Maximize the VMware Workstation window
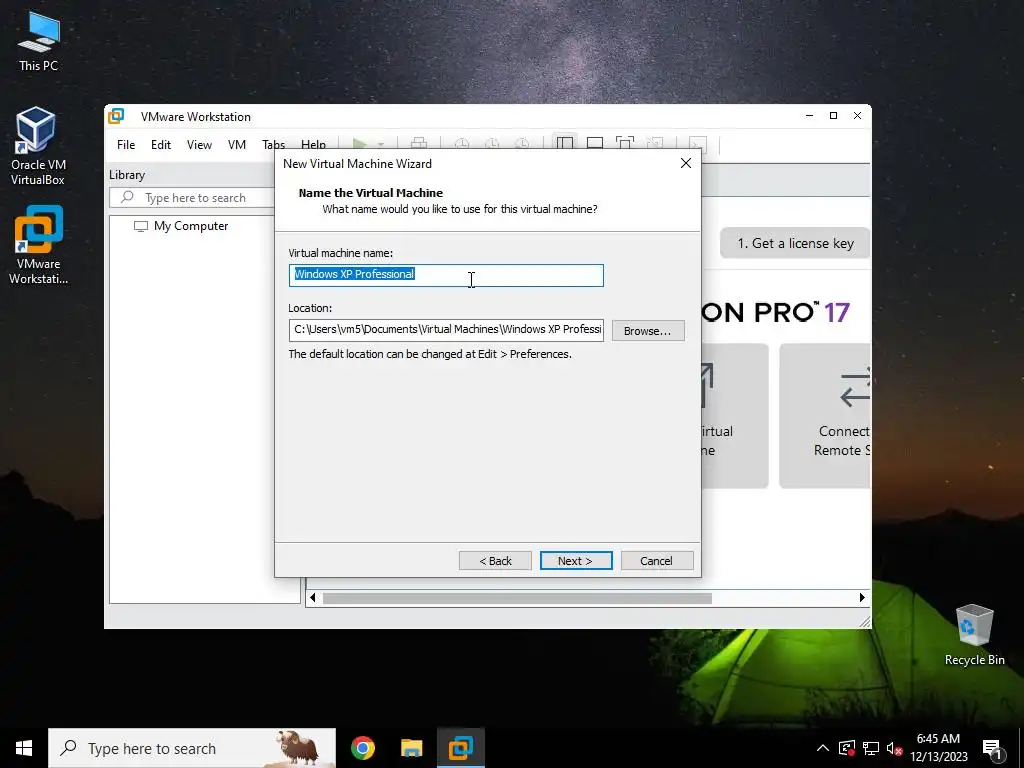 pyautogui.click(x=833, y=116)
